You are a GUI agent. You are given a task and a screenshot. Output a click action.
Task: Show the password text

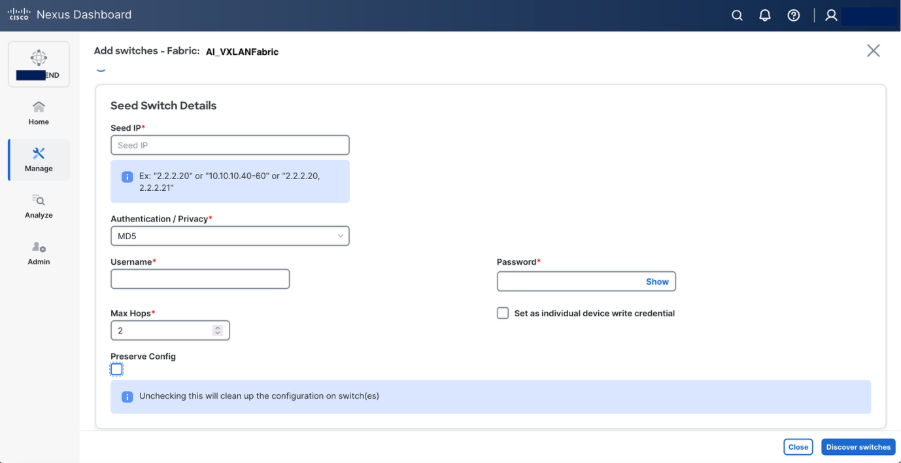coord(657,281)
